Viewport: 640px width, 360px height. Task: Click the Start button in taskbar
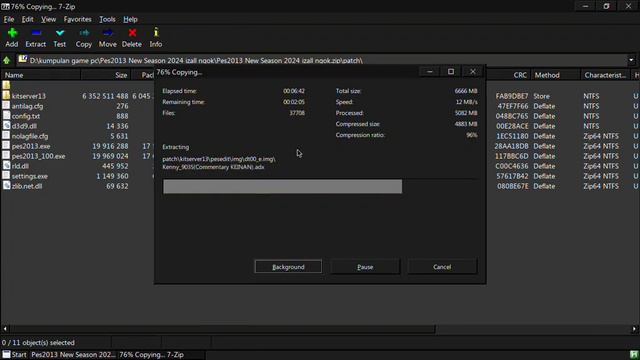(14, 355)
